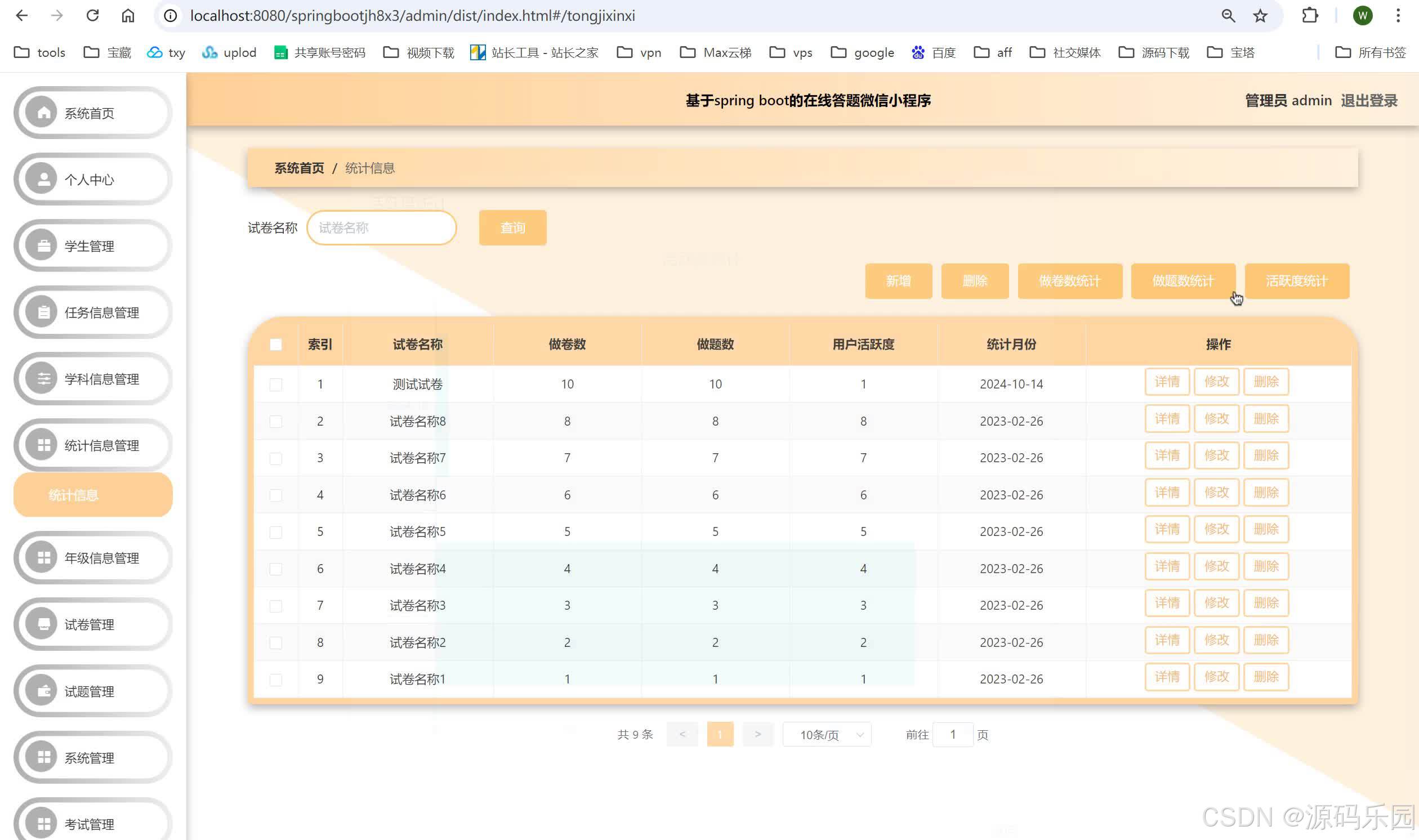Click the 做题数统计 button
Screen dimensions: 1419x840
tap(1182, 282)
